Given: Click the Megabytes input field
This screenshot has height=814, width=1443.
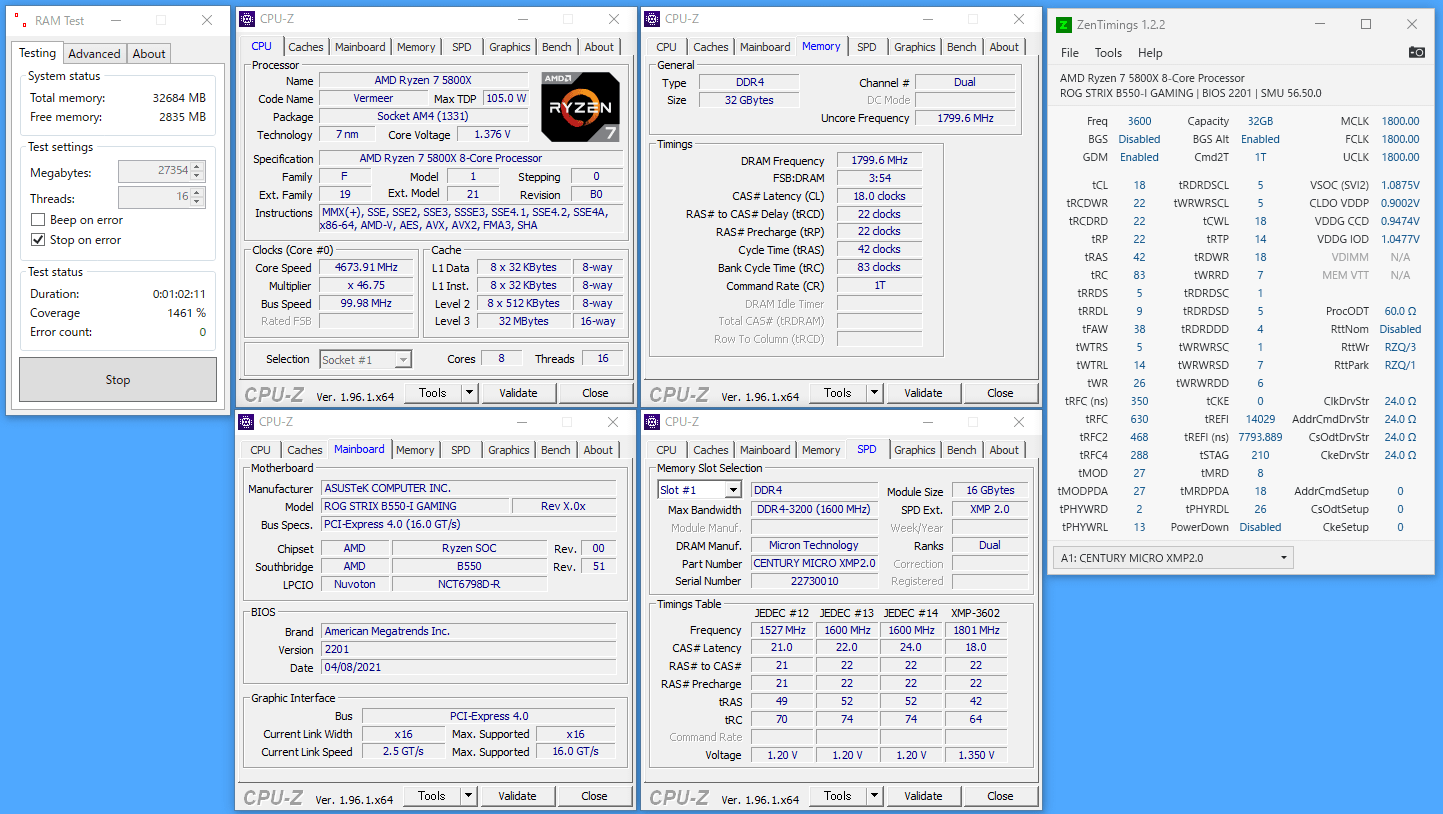Looking at the screenshot, I should pos(154,171).
